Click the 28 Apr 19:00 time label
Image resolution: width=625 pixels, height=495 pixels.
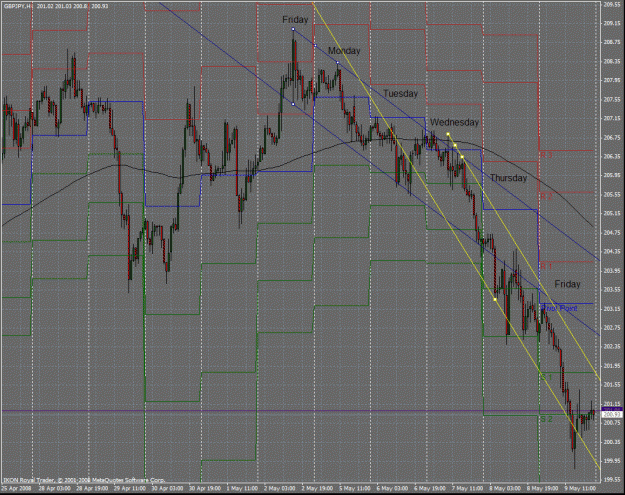[92, 488]
